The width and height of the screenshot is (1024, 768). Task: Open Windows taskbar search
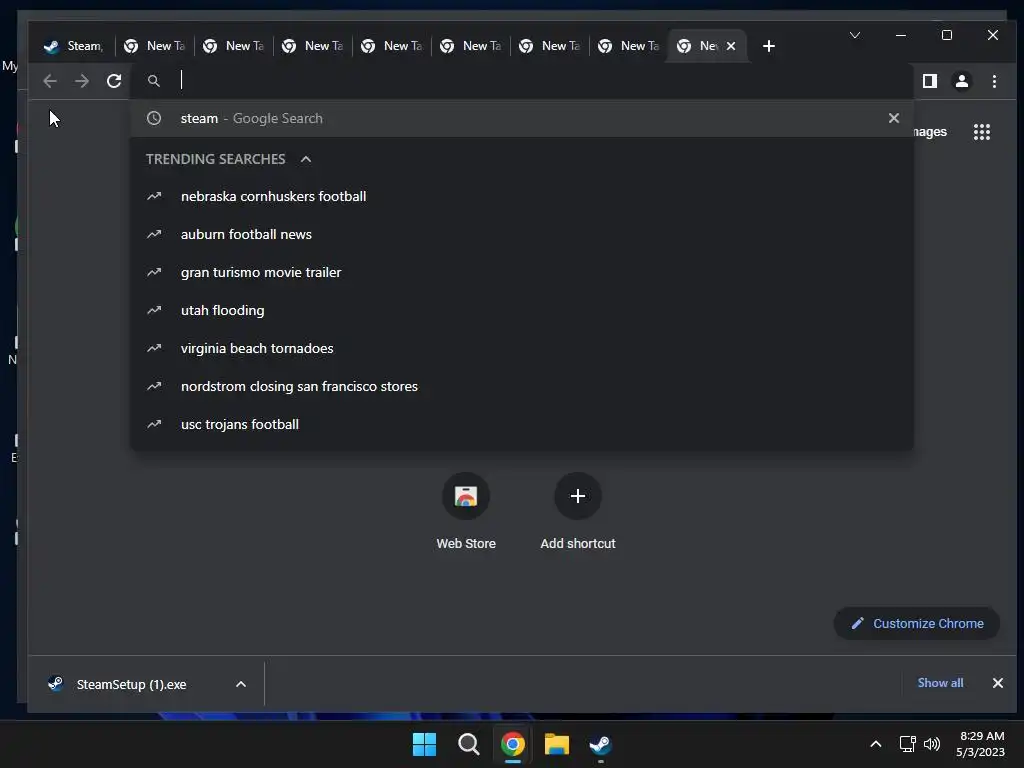coord(468,744)
